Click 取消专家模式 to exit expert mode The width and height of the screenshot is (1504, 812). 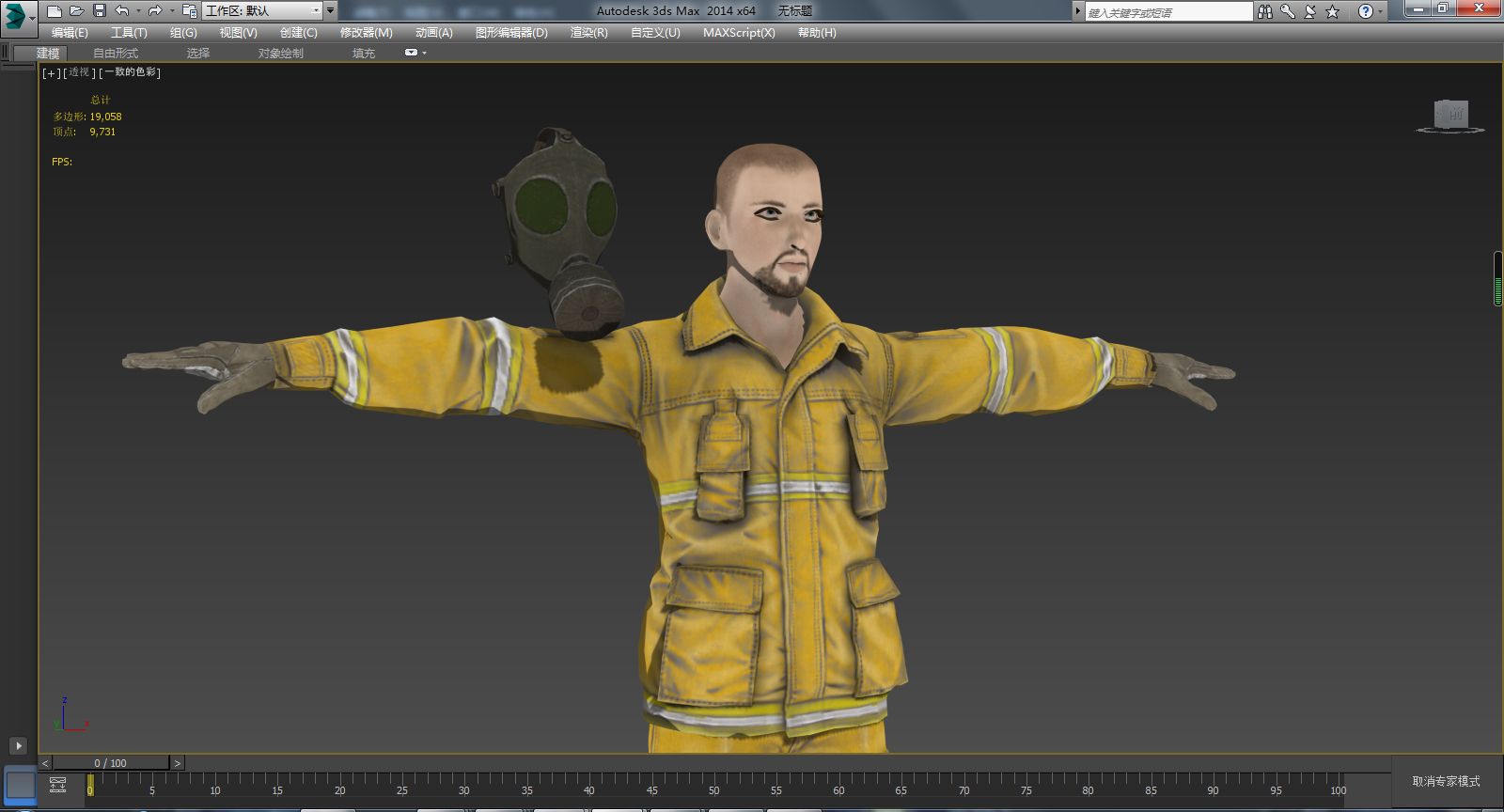click(x=1446, y=781)
